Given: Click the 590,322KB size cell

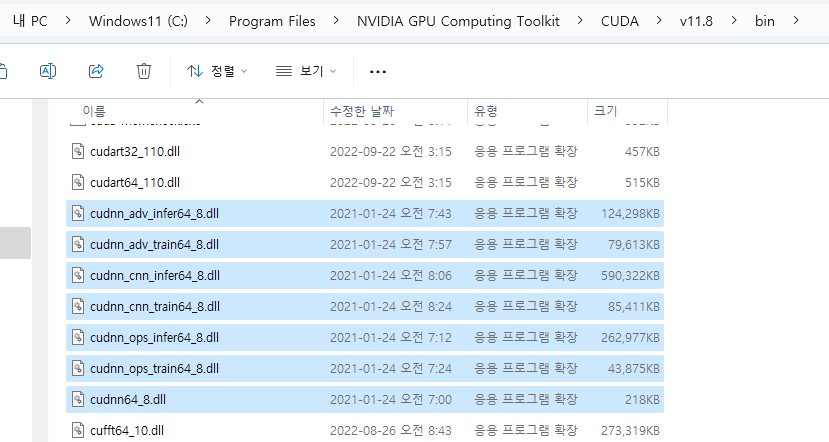Looking at the screenshot, I should coord(630,275).
